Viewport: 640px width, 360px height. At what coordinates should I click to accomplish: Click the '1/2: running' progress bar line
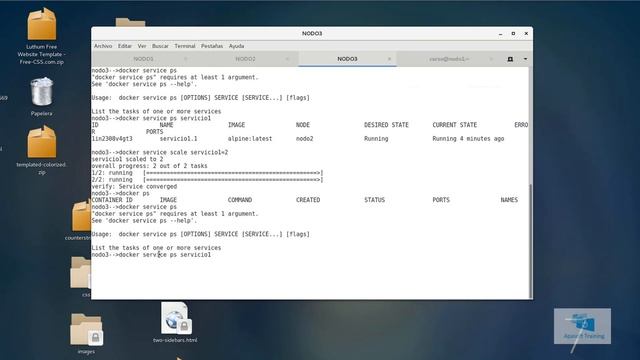point(207,173)
